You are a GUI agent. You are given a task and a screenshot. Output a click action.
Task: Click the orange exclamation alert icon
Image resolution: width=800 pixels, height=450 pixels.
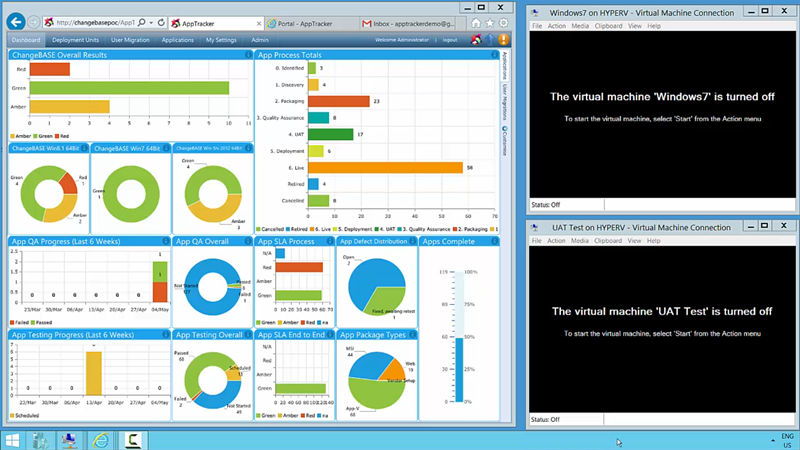[x=503, y=39]
